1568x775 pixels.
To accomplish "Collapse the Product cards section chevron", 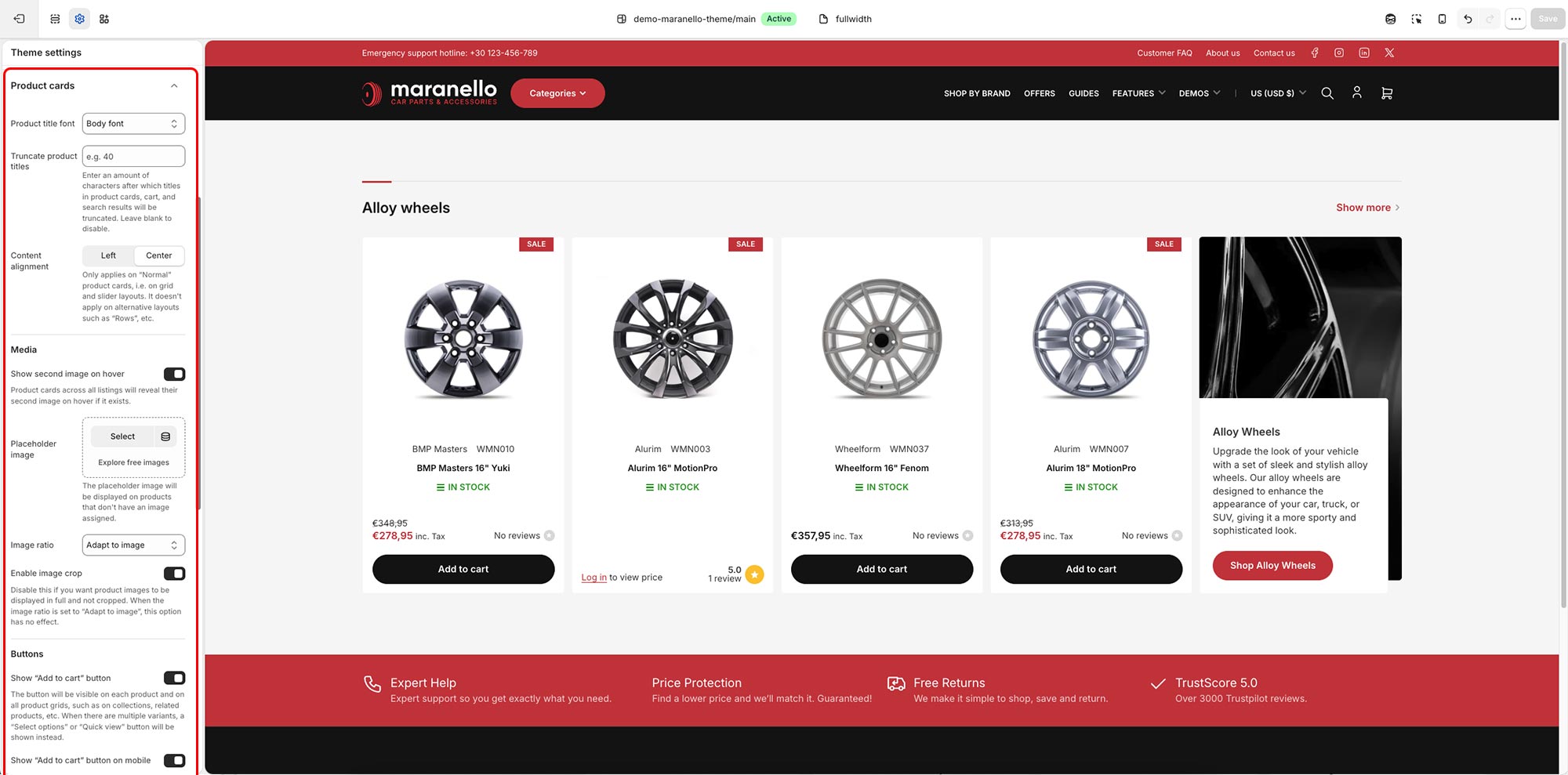I will [174, 86].
